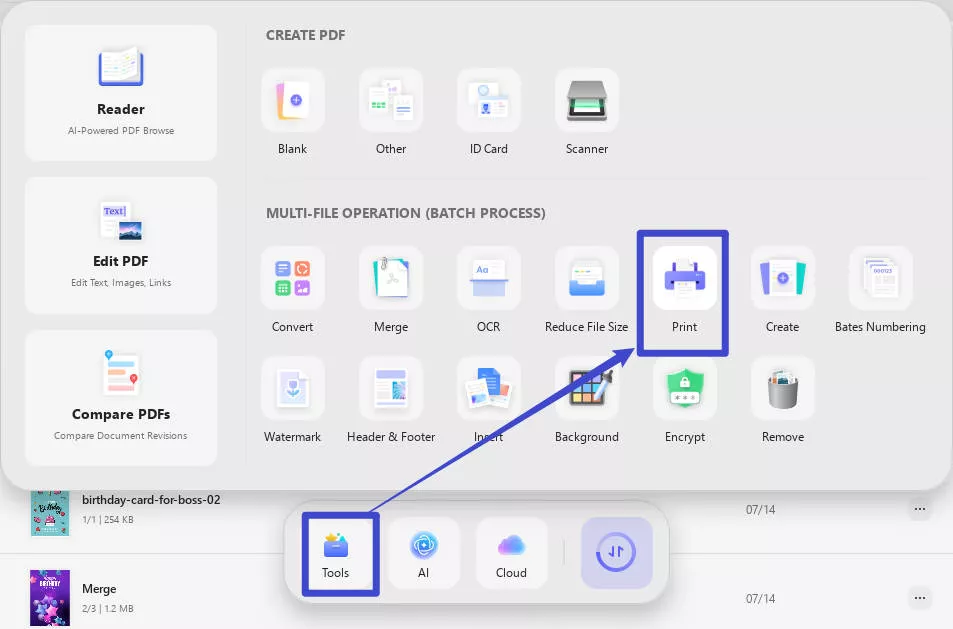The image size is (953, 629).
Task: Click the Other create PDF icon
Action: 391,100
